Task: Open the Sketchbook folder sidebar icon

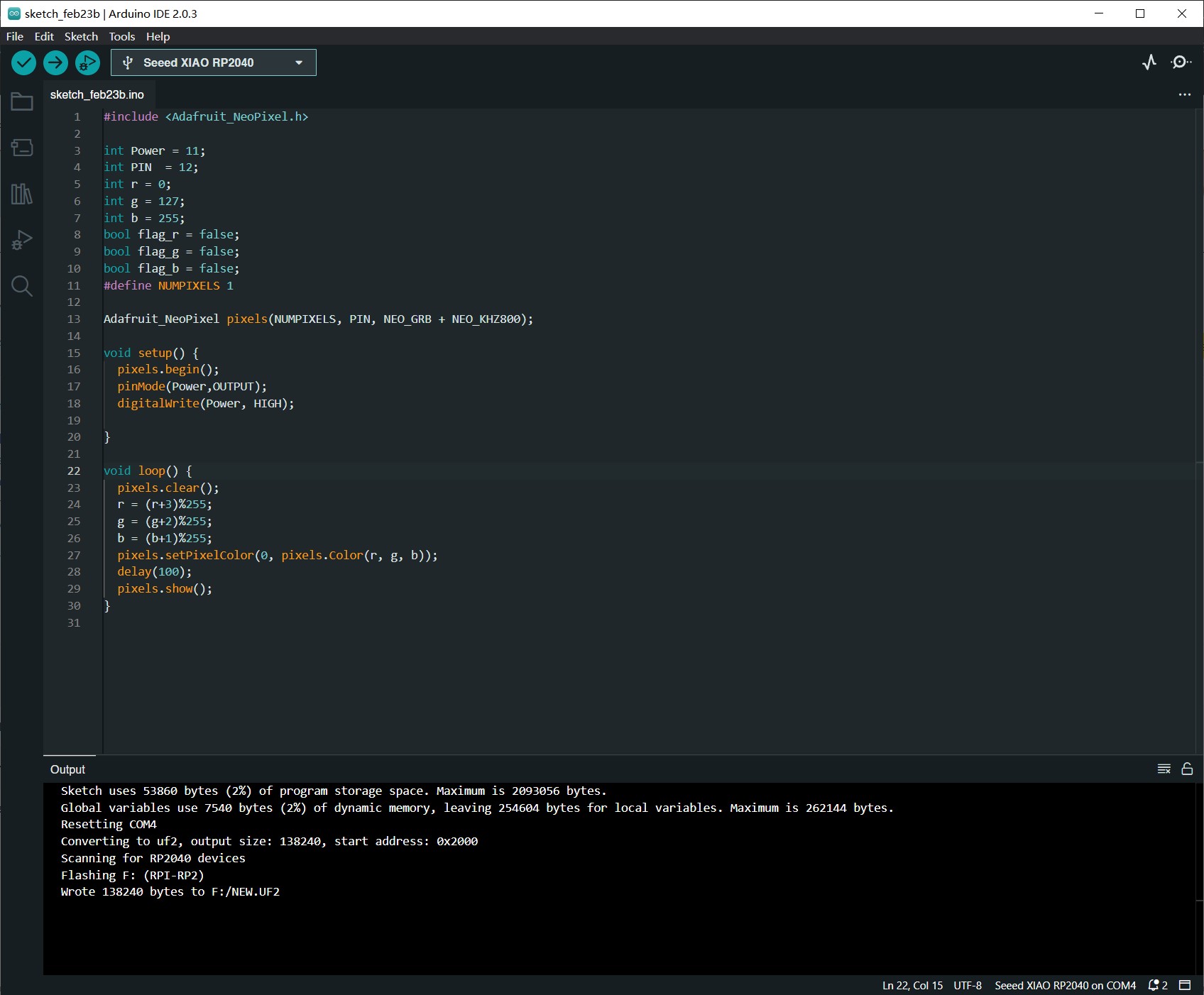Action: pyautogui.click(x=22, y=102)
